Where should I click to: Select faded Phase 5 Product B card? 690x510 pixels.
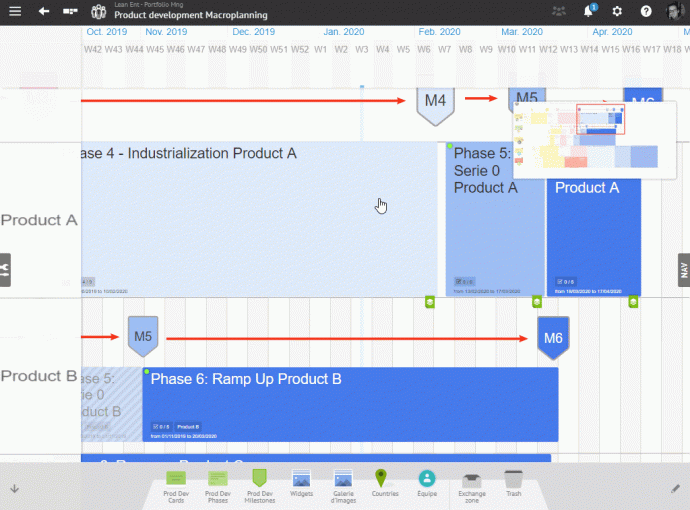point(112,404)
